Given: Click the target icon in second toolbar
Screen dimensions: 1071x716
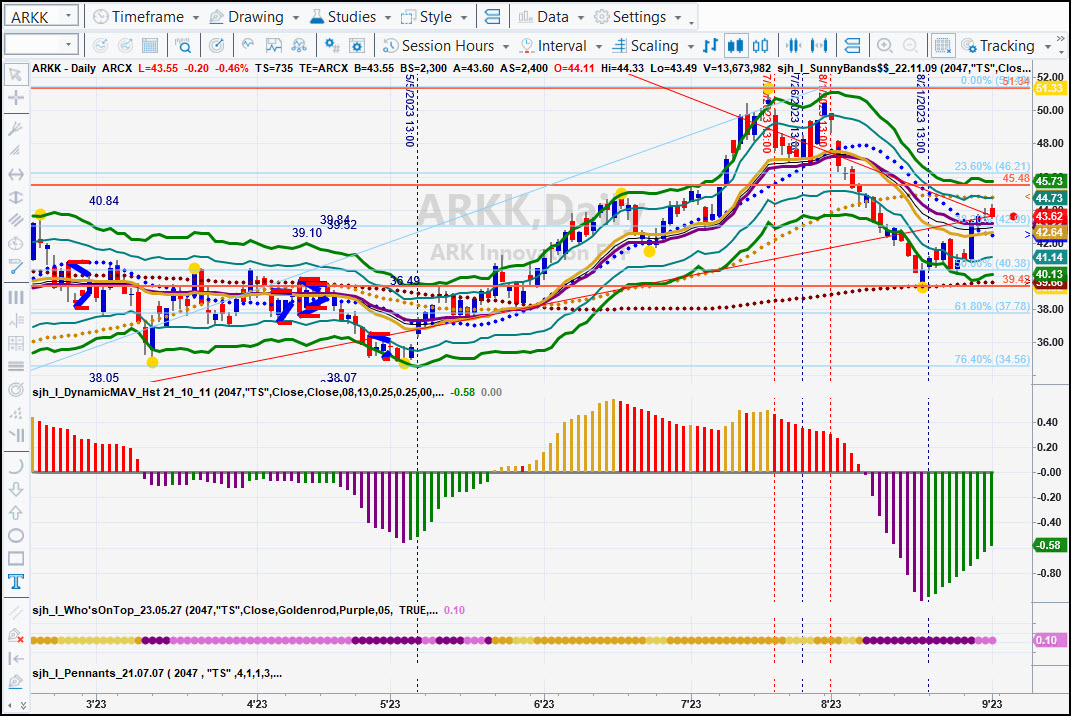Looking at the screenshot, I should click(x=217, y=46).
